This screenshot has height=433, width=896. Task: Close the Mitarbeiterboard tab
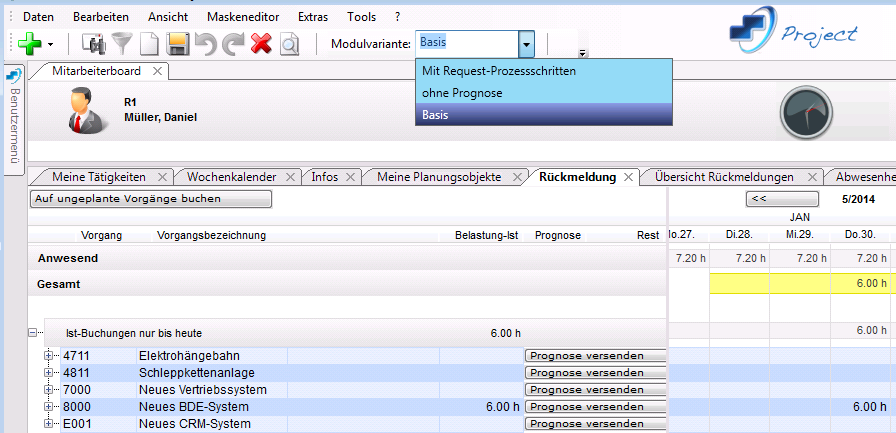[x=157, y=71]
